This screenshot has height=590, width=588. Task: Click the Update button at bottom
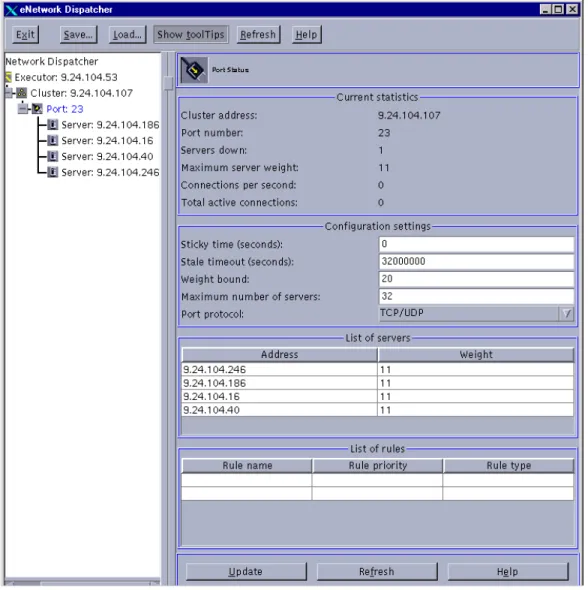[246, 572]
